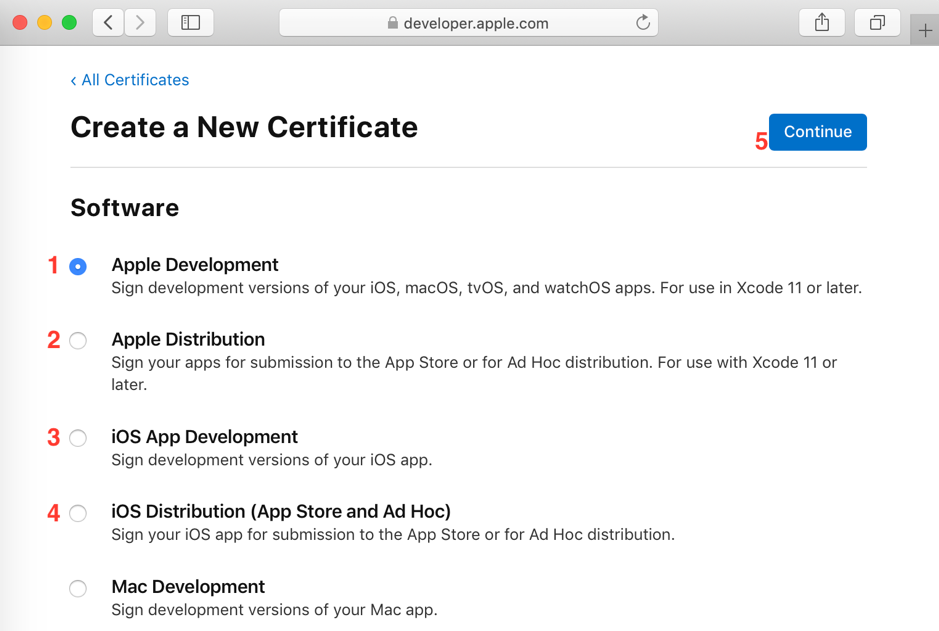Show the Safari sidebar
Viewport: 939px width, 631px height.
(x=190, y=23)
